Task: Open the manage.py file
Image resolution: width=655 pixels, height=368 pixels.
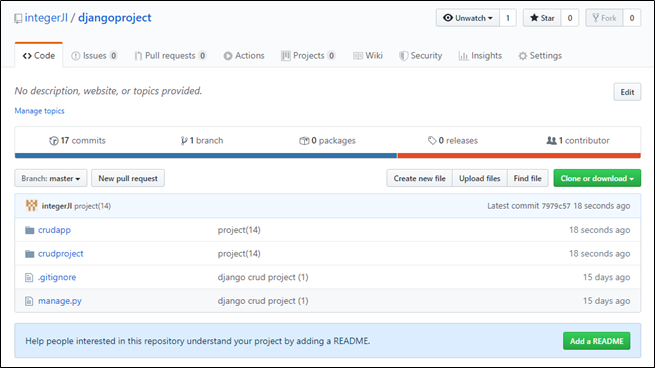Action: click(x=60, y=301)
